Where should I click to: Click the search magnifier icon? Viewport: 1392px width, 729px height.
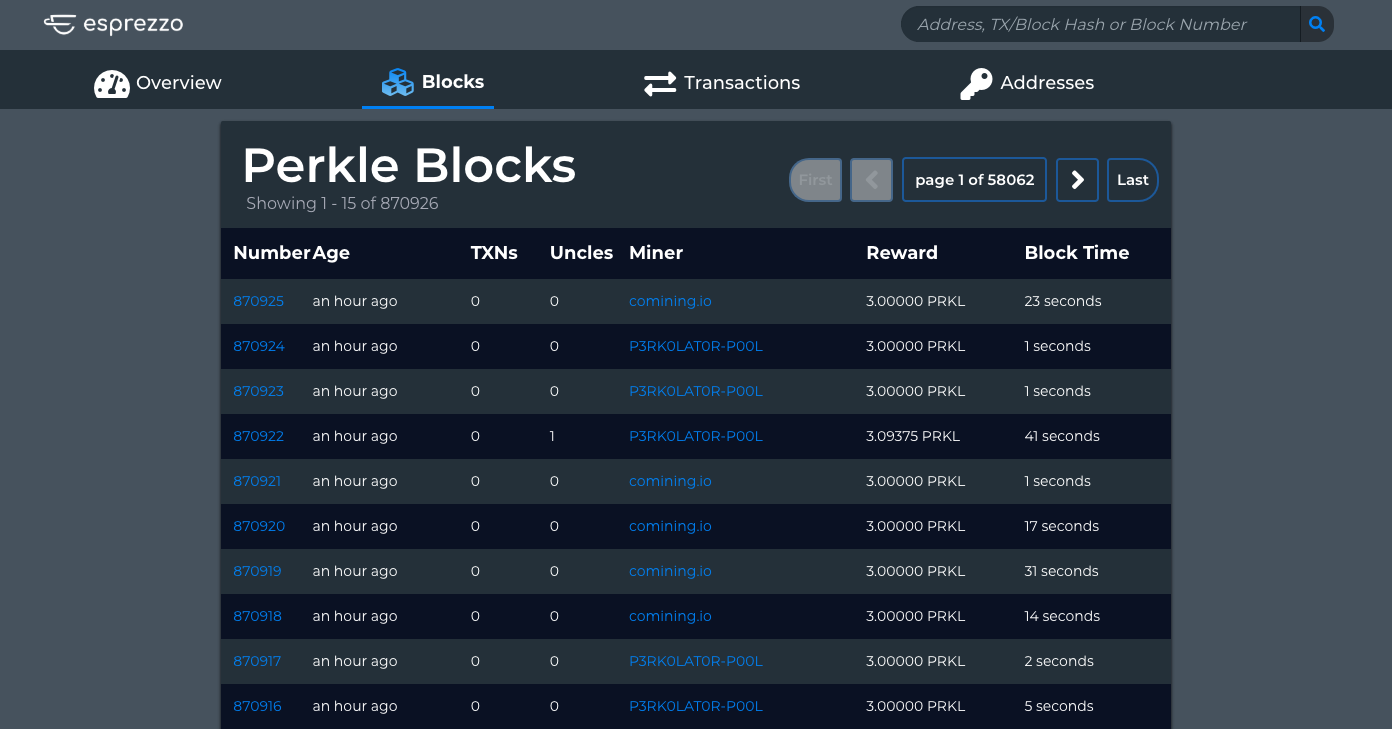click(x=1317, y=24)
